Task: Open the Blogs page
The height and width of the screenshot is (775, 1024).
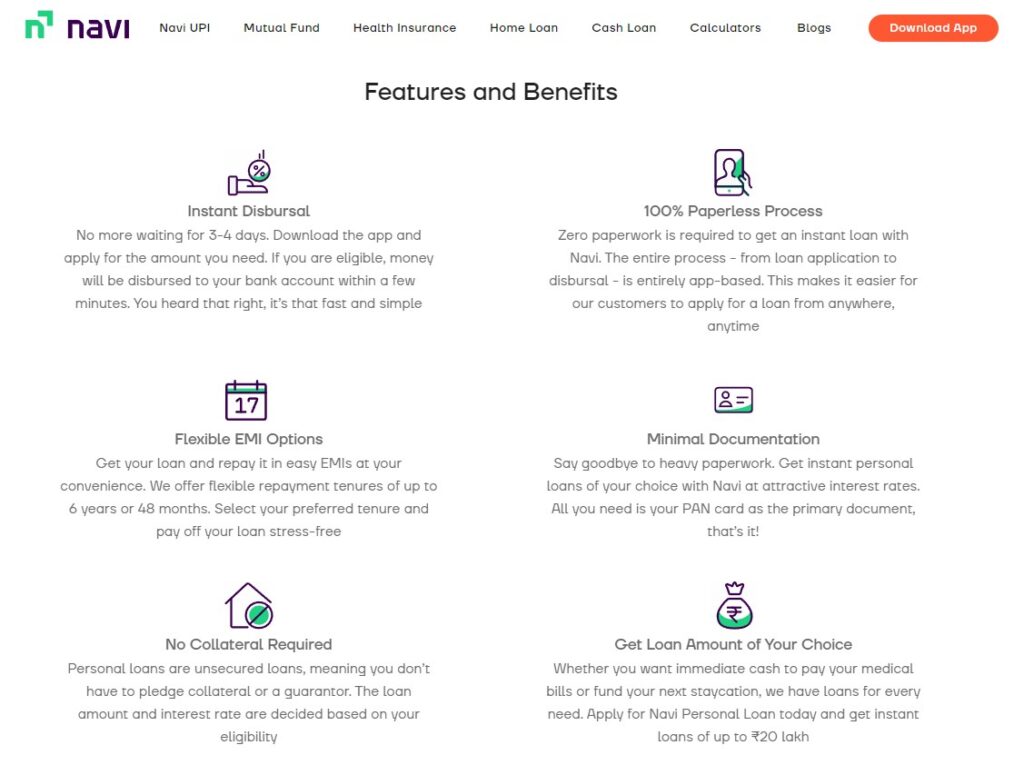Action: point(813,28)
